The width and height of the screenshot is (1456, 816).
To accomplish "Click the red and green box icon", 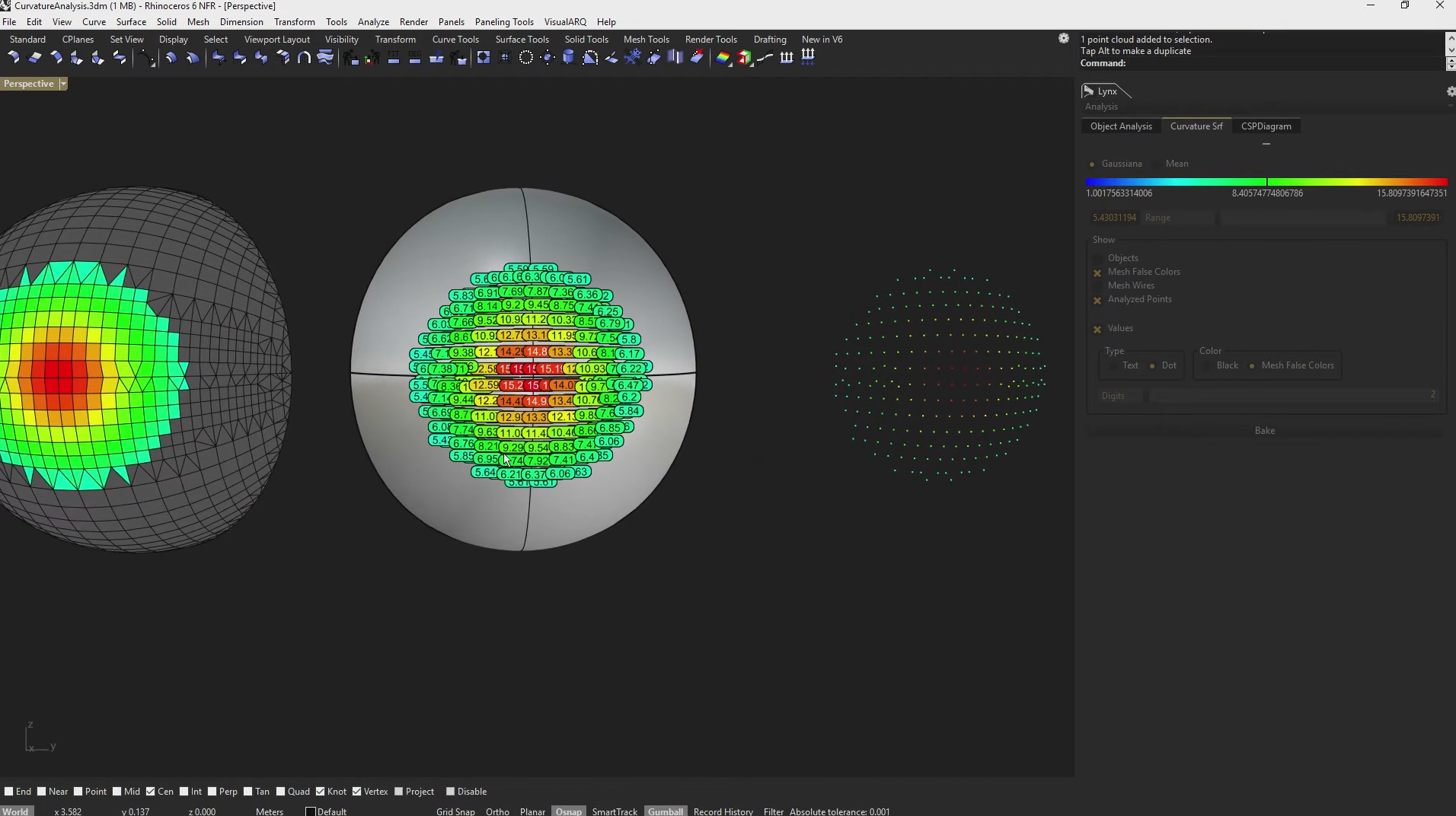I will 744,58.
